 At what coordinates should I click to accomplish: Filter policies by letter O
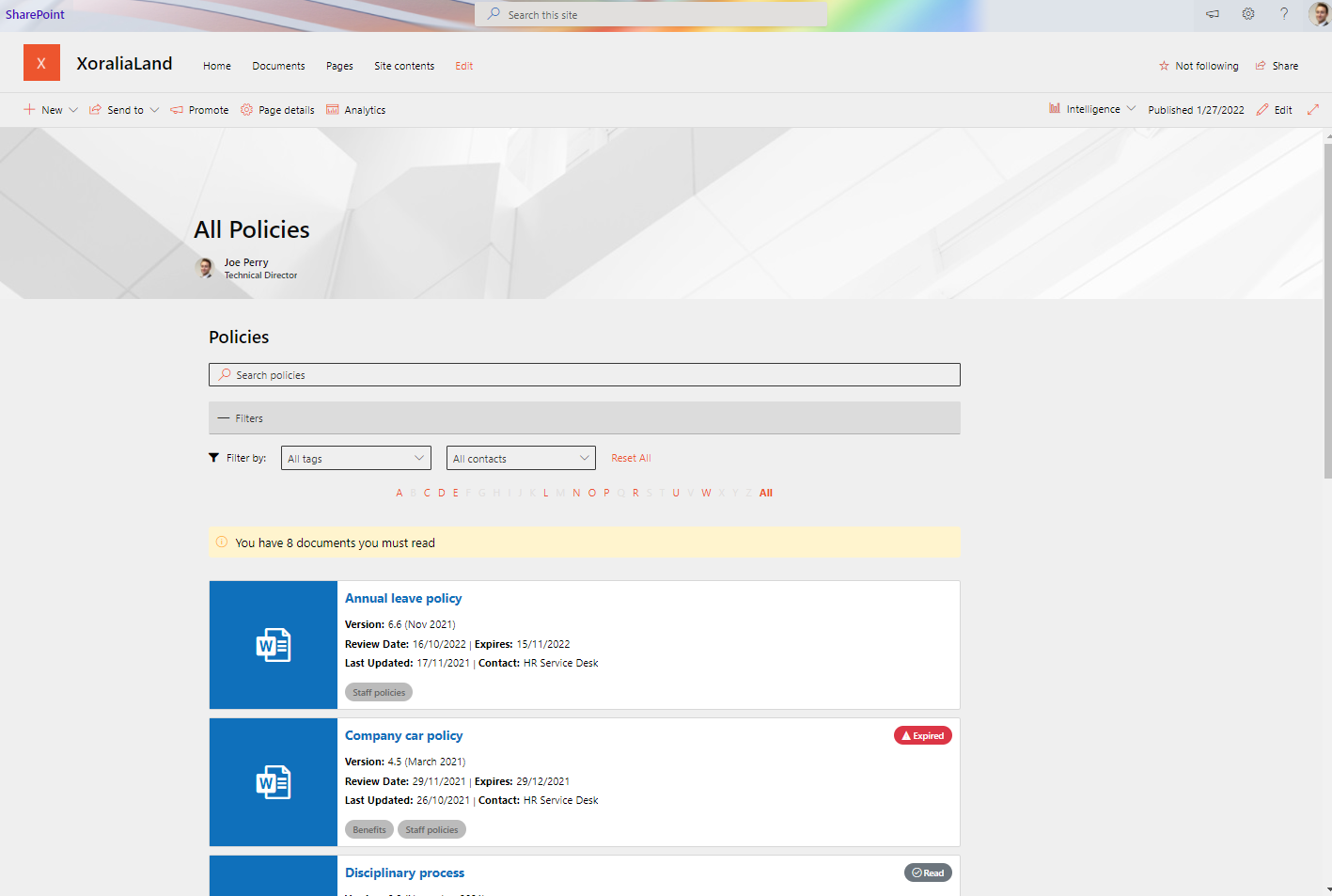click(x=592, y=493)
